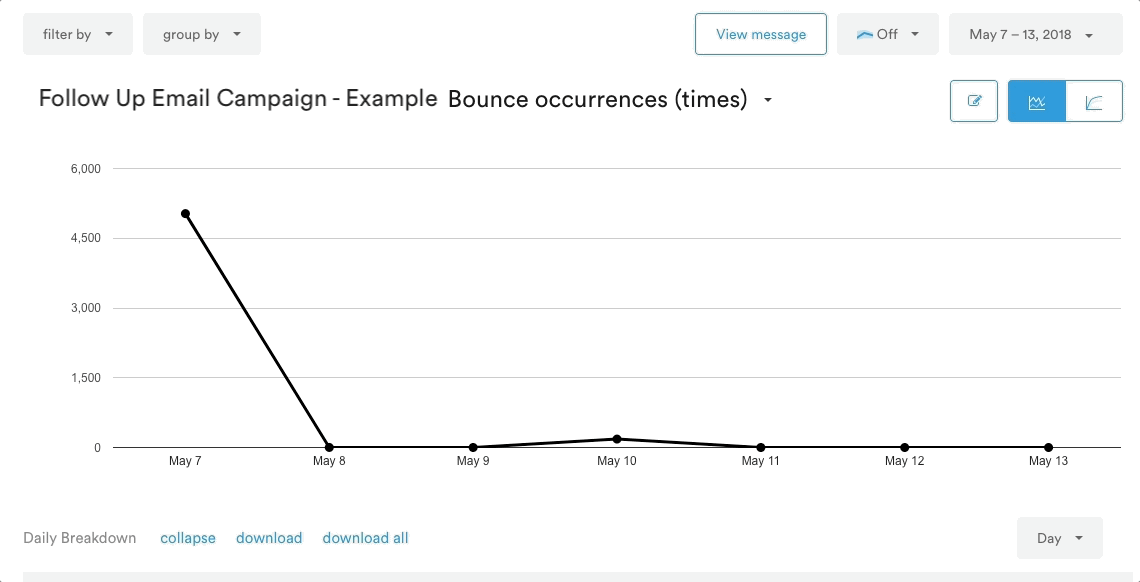1140x582 pixels.
Task: Open the filter by dropdown
Action: [78, 34]
